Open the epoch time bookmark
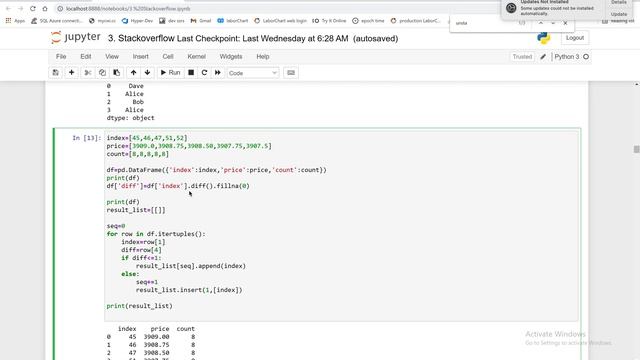The width and height of the screenshot is (640, 360). tap(368, 21)
